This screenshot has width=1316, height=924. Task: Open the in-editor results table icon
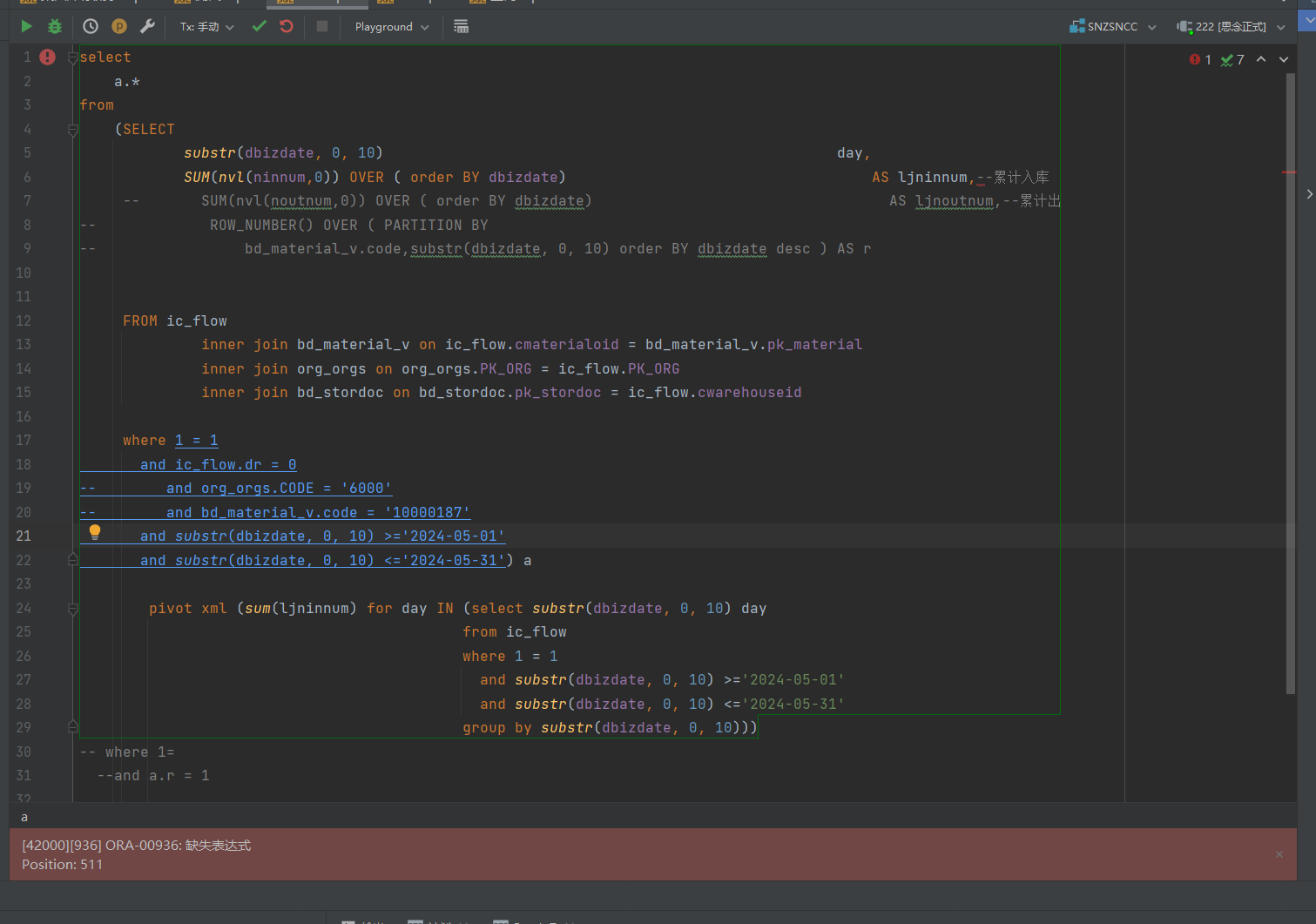click(462, 26)
